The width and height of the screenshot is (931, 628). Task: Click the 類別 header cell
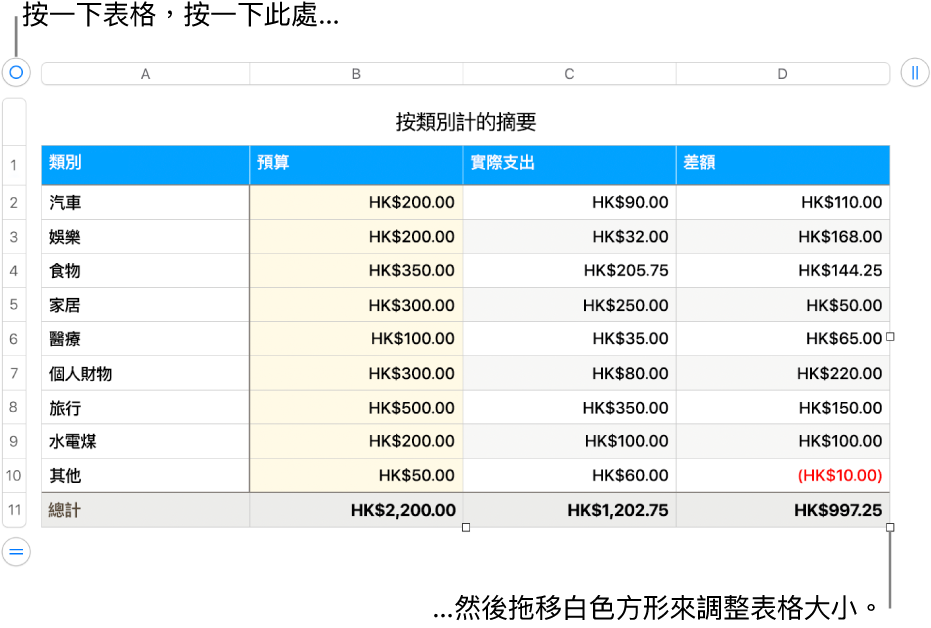pos(145,165)
